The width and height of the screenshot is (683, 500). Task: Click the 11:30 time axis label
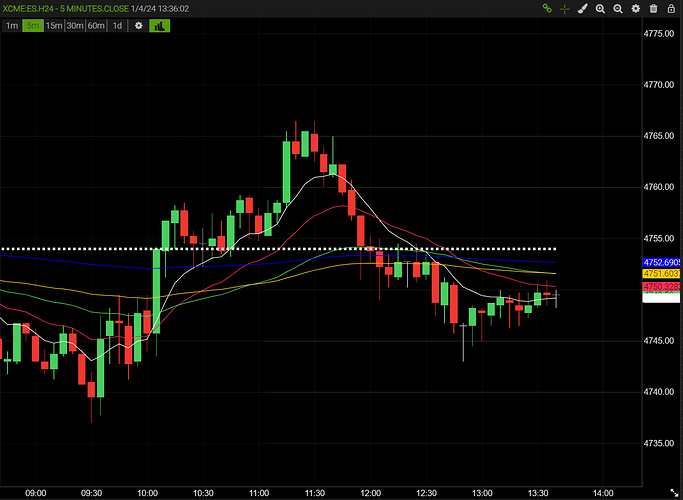[314, 493]
